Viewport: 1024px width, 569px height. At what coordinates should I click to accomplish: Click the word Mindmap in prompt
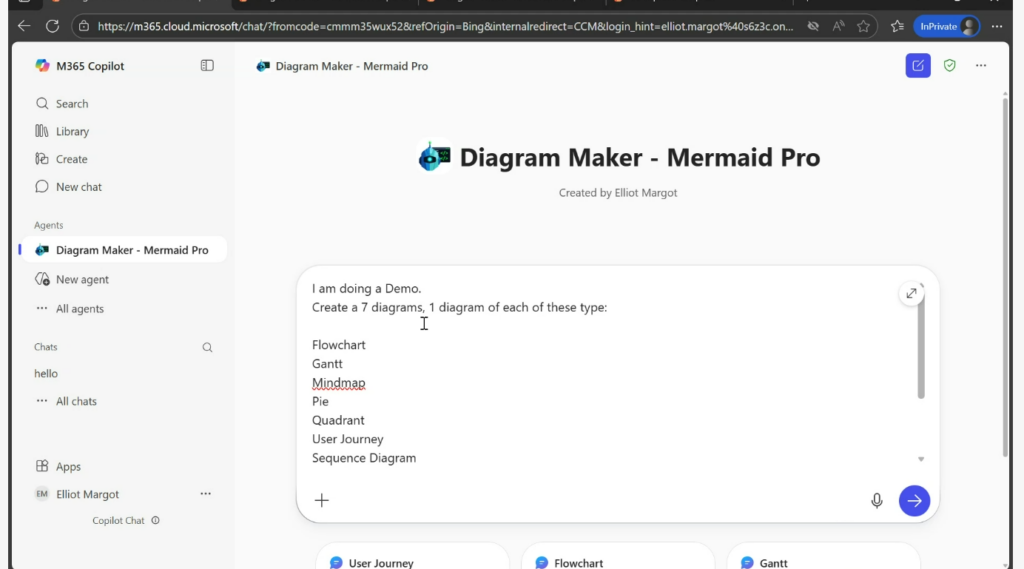click(x=338, y=383)
